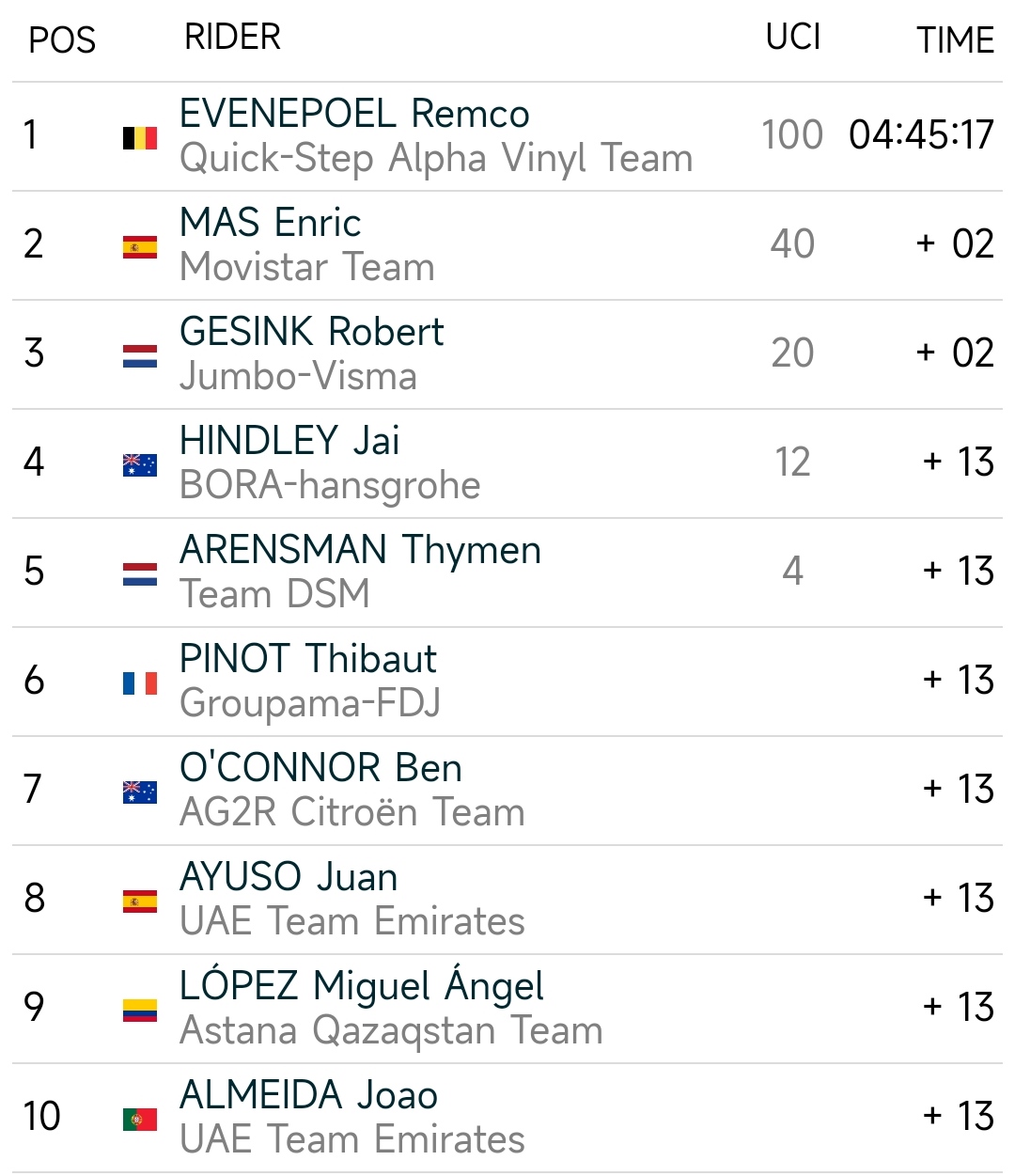
Task: Open rider EVENEPOEL Remco's profile
Action: pos(354,114)
